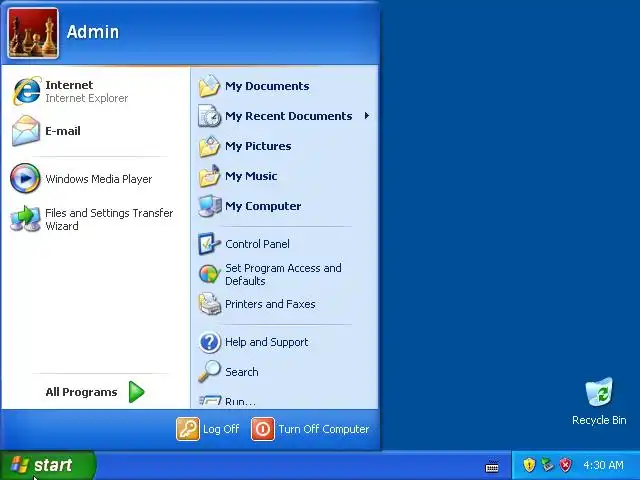Click the Log Off text button
The width and height of the screenshot is (640, 480).
(221, 429)
